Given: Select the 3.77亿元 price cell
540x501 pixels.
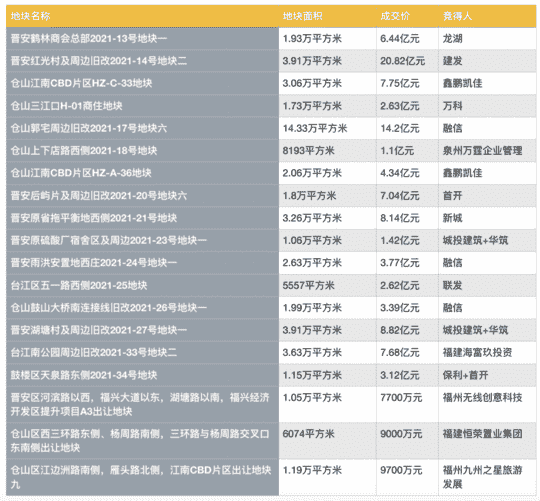Looking at the screenshot, I should (x=407, y=263).
